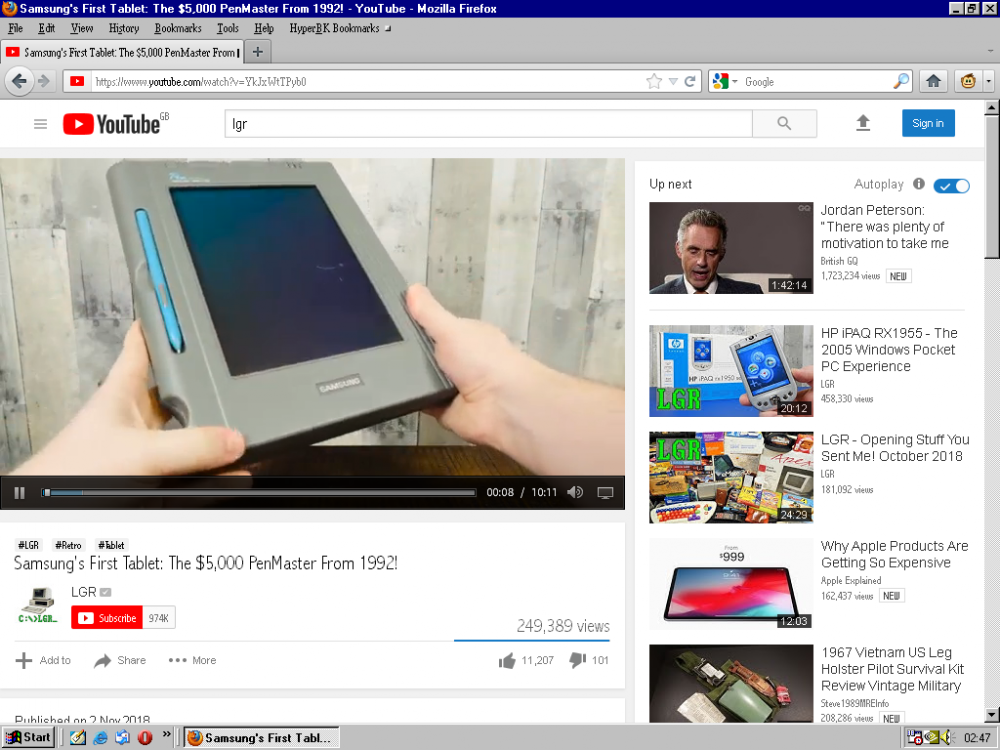Open the YouTube hamburger guide menu
This screenshot has height=750, width=1000.
(x=40, y=124)
